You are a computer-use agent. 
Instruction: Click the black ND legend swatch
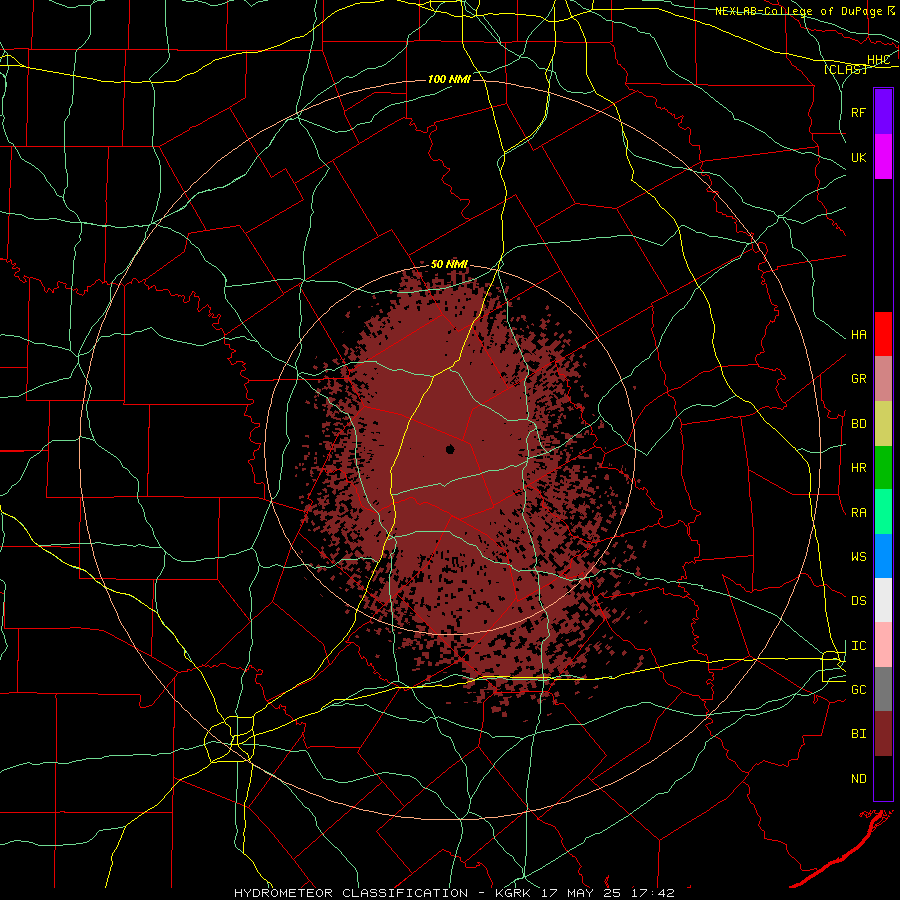(x=883, y=778)
